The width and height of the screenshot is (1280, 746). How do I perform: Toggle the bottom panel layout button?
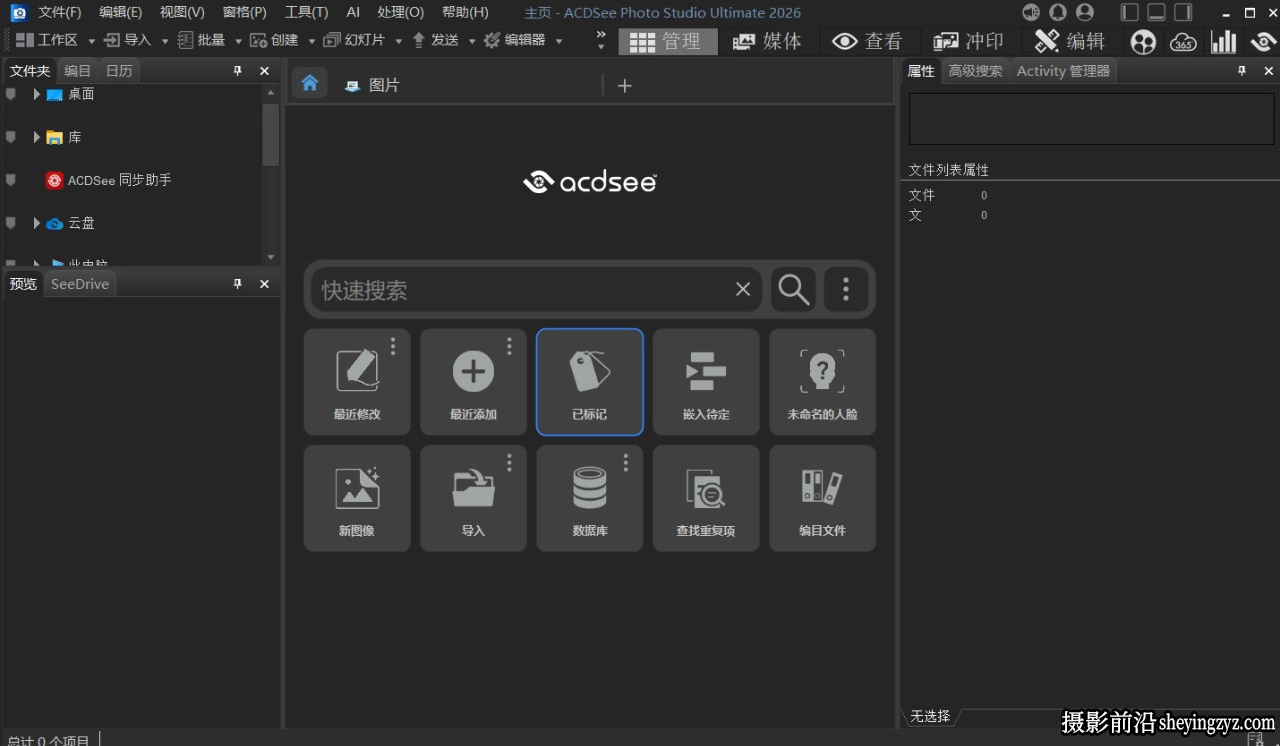pyautogui.click(x=1156, y=12)
